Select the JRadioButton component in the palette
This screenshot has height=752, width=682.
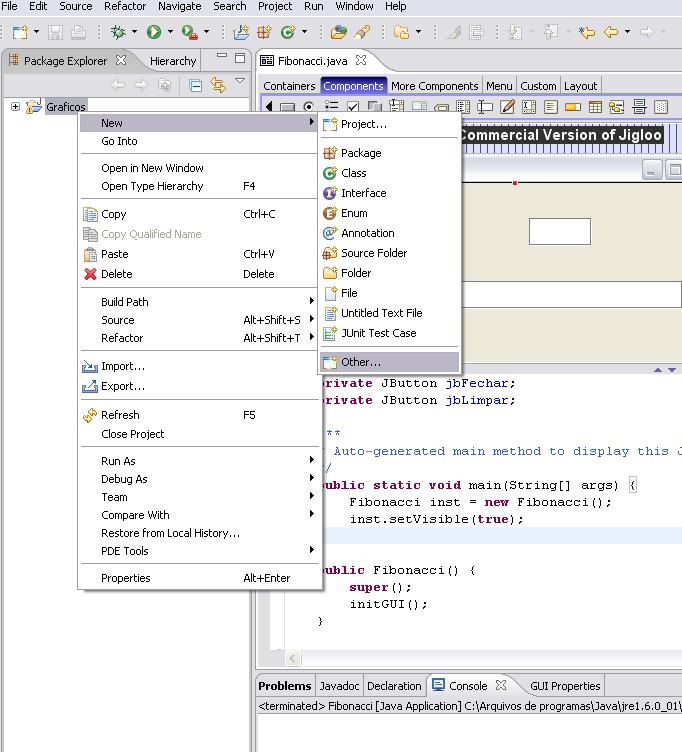309,107
